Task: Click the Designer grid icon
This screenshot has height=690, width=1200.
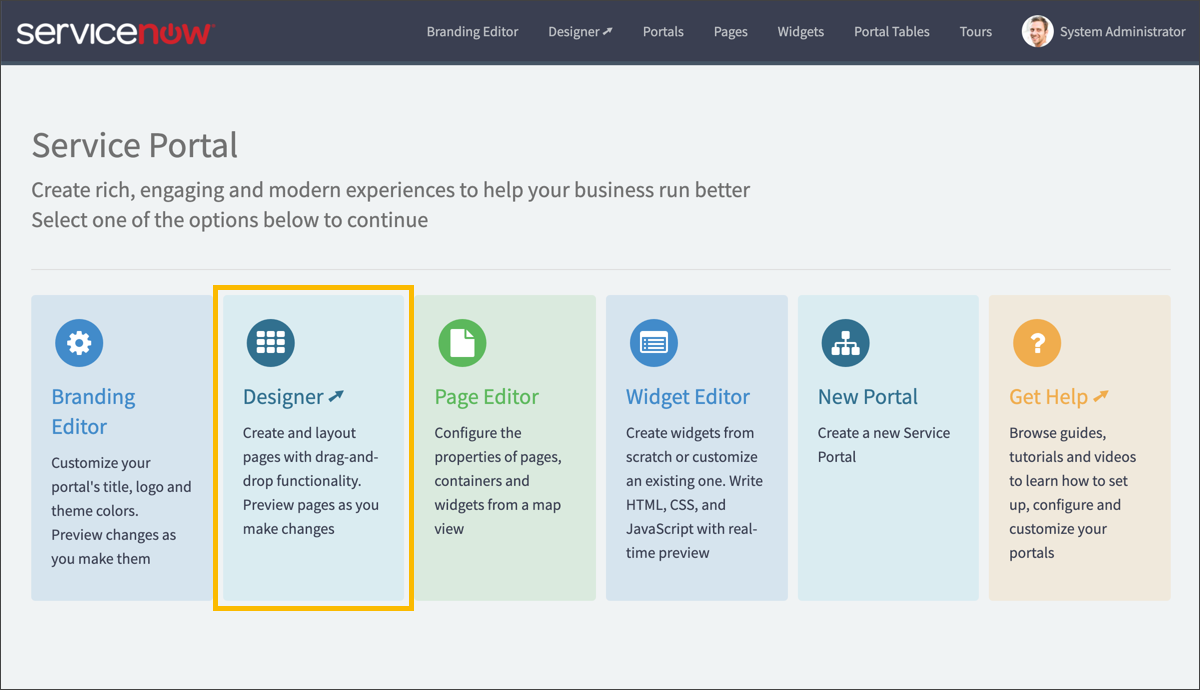Action: coord(271,343)
